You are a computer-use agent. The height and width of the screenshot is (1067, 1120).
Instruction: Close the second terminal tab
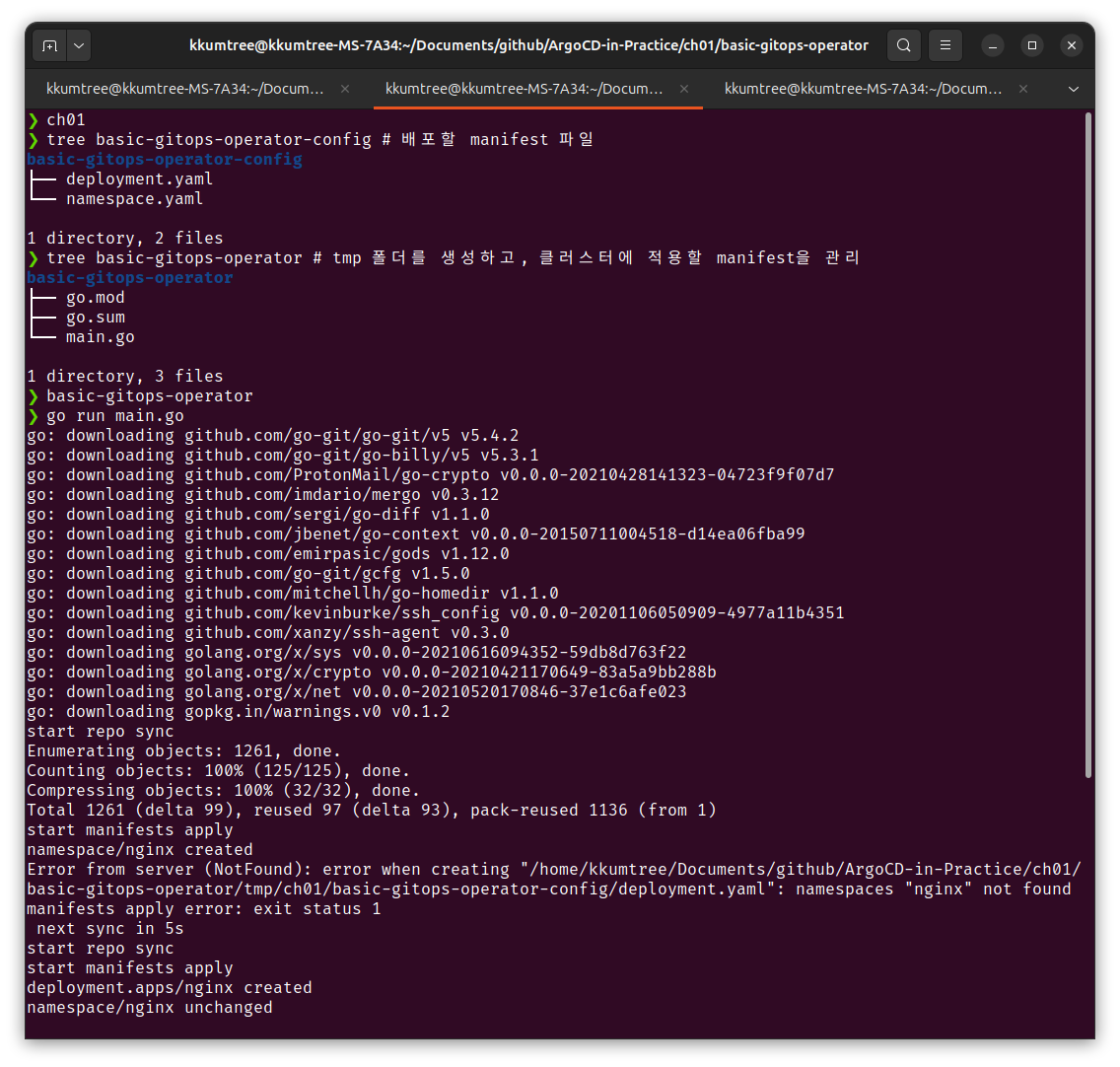pyautogui.click(x=684, y=89)
